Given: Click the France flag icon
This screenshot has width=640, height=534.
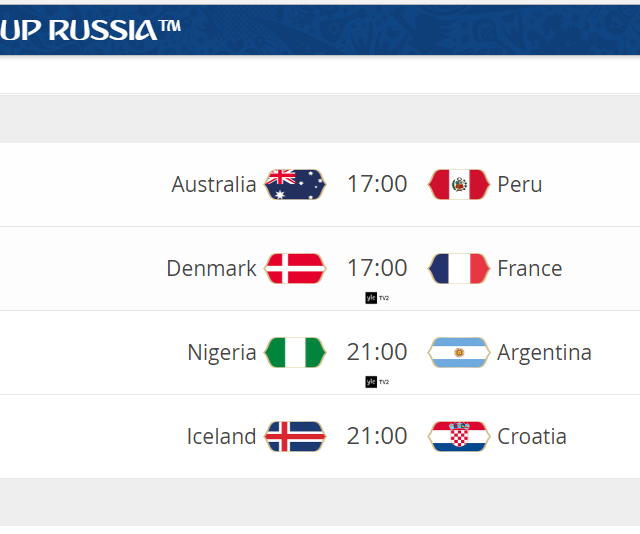Looking at the screenshot, I should (x=459, y=268).
